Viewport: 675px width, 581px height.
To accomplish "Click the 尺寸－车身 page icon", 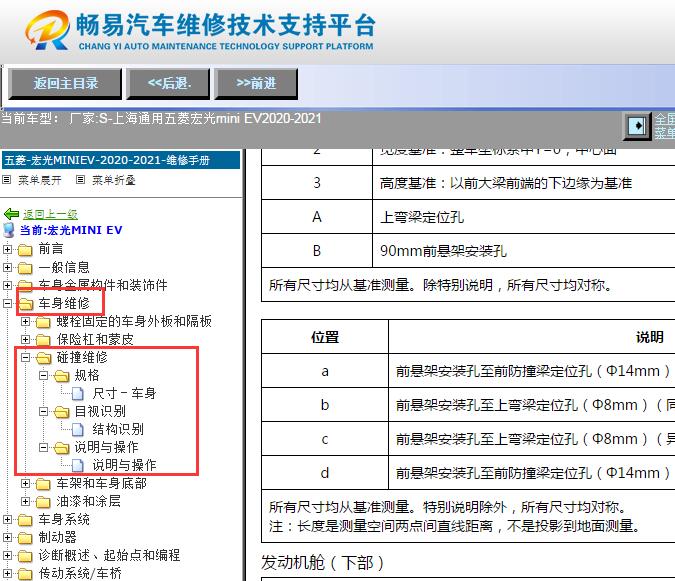I will (x=78, y=393).
